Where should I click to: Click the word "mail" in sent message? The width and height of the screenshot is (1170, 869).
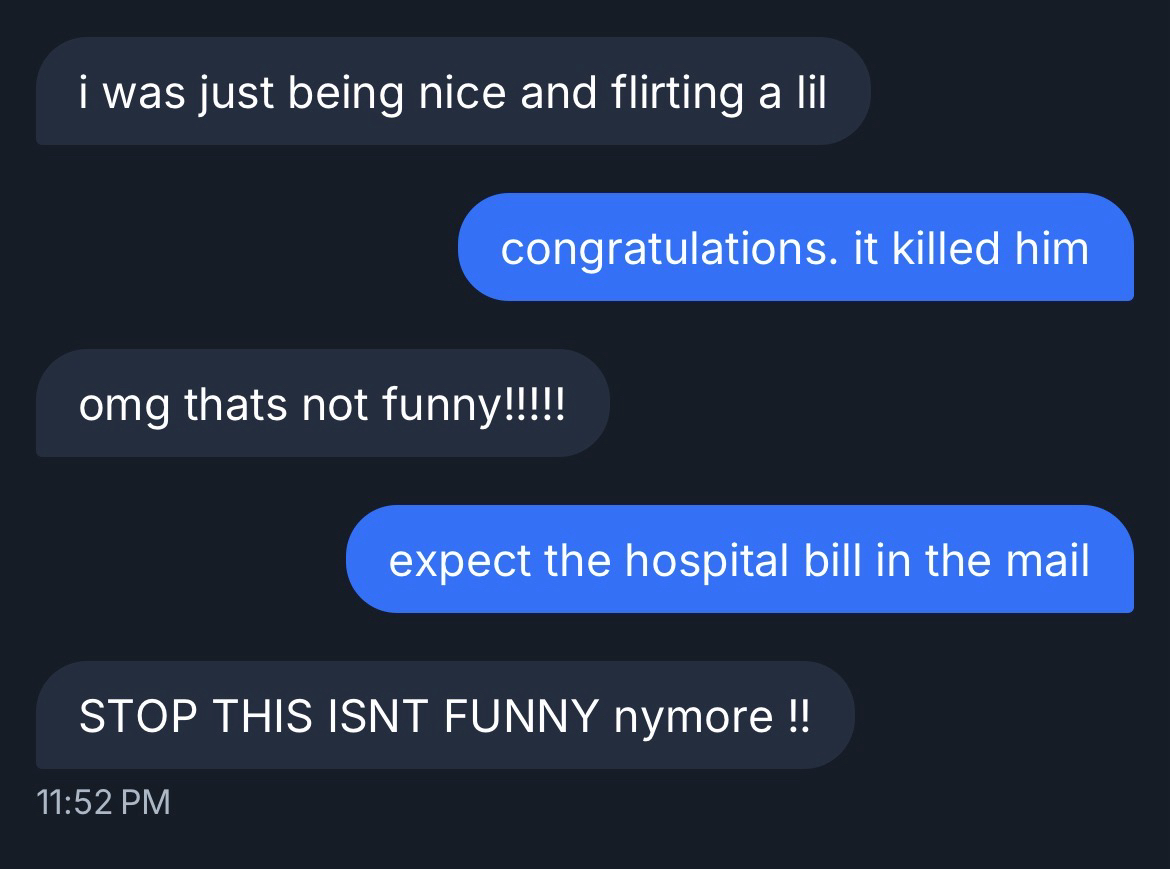point(1047,560)
